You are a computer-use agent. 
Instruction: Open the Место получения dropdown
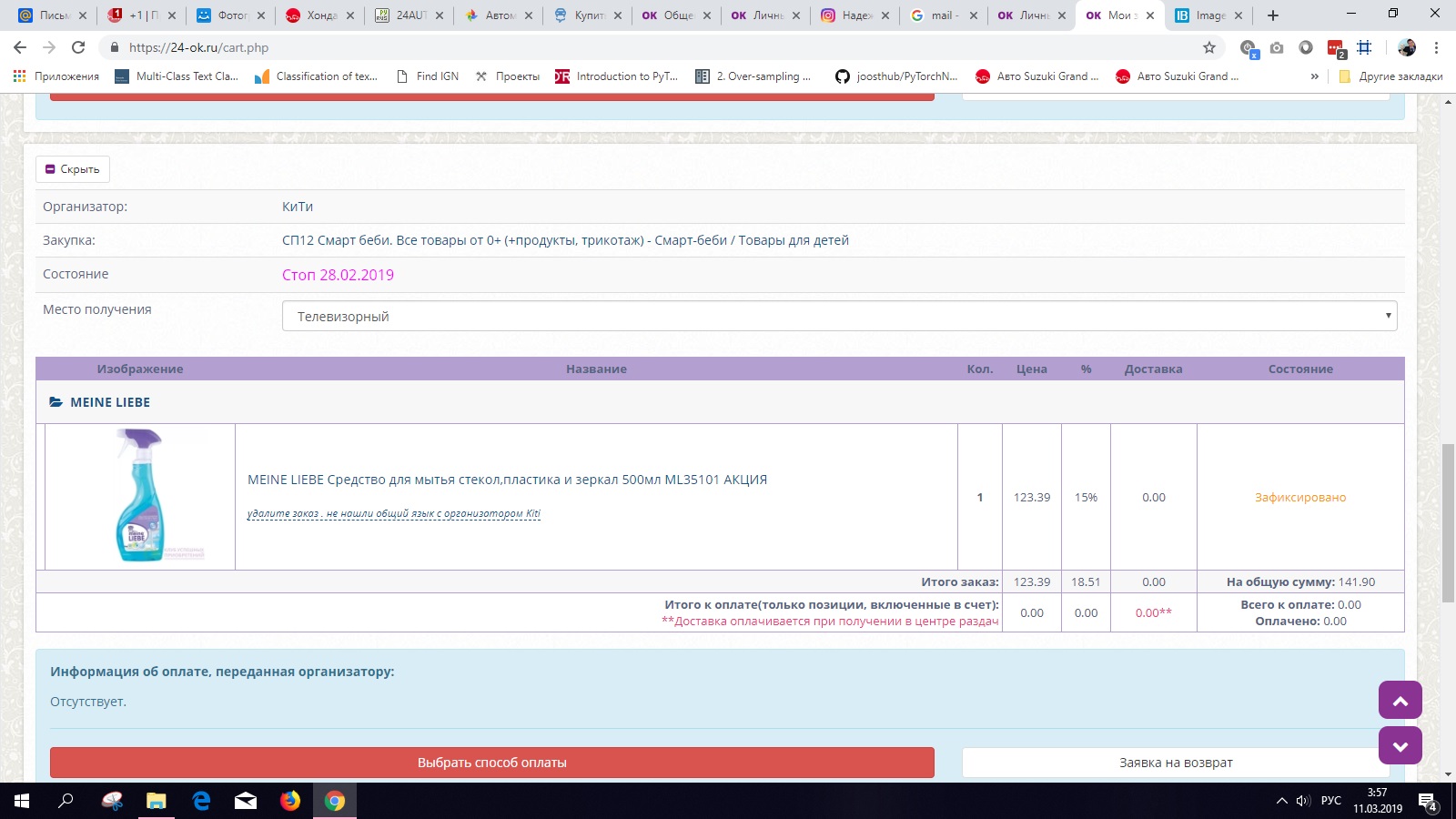coord(839,317)
